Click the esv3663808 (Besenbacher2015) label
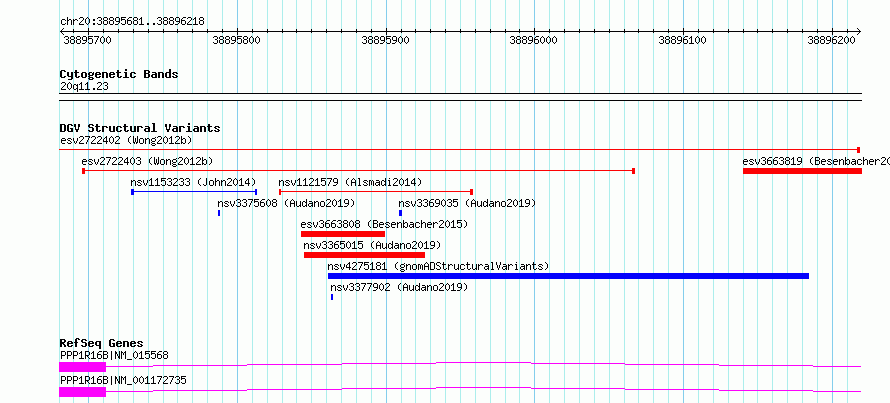The image size is (890, 403). pyautogui.click(x=384, y=224)
